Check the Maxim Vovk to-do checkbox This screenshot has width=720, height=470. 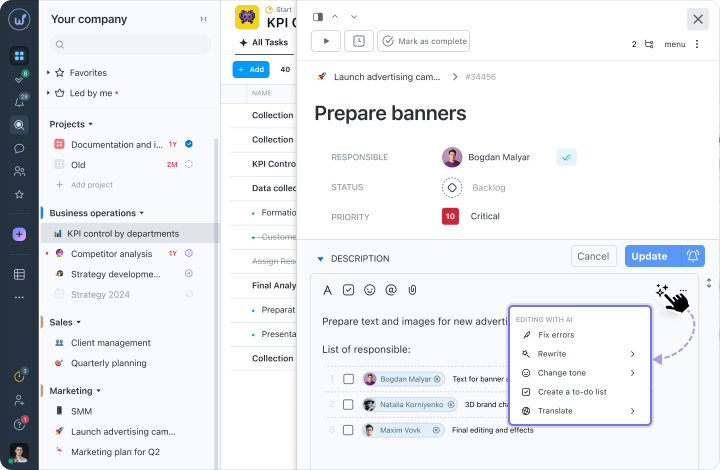coord(348,430)
